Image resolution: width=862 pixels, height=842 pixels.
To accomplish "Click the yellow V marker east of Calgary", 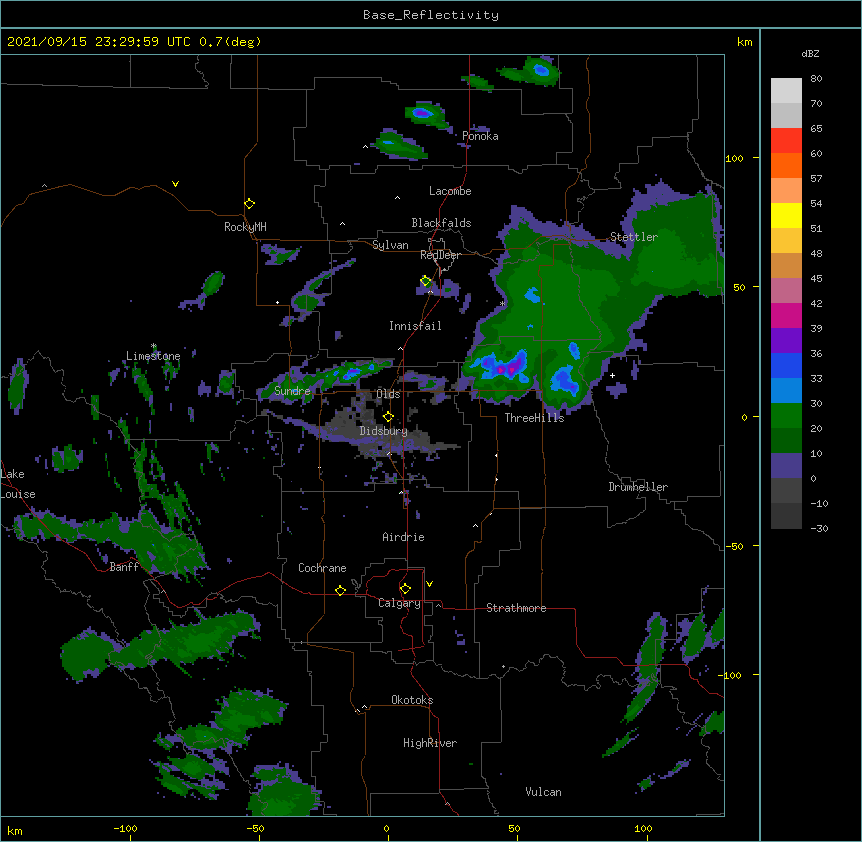I will click(429, 584).
